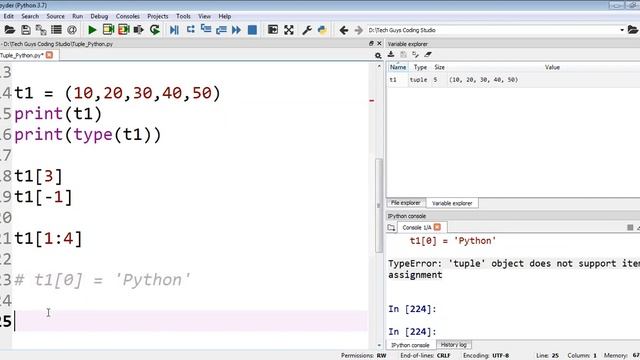This screenshot has width=640, height=360.
Task: Close the editor pane with the X
Action: (379, 43)
